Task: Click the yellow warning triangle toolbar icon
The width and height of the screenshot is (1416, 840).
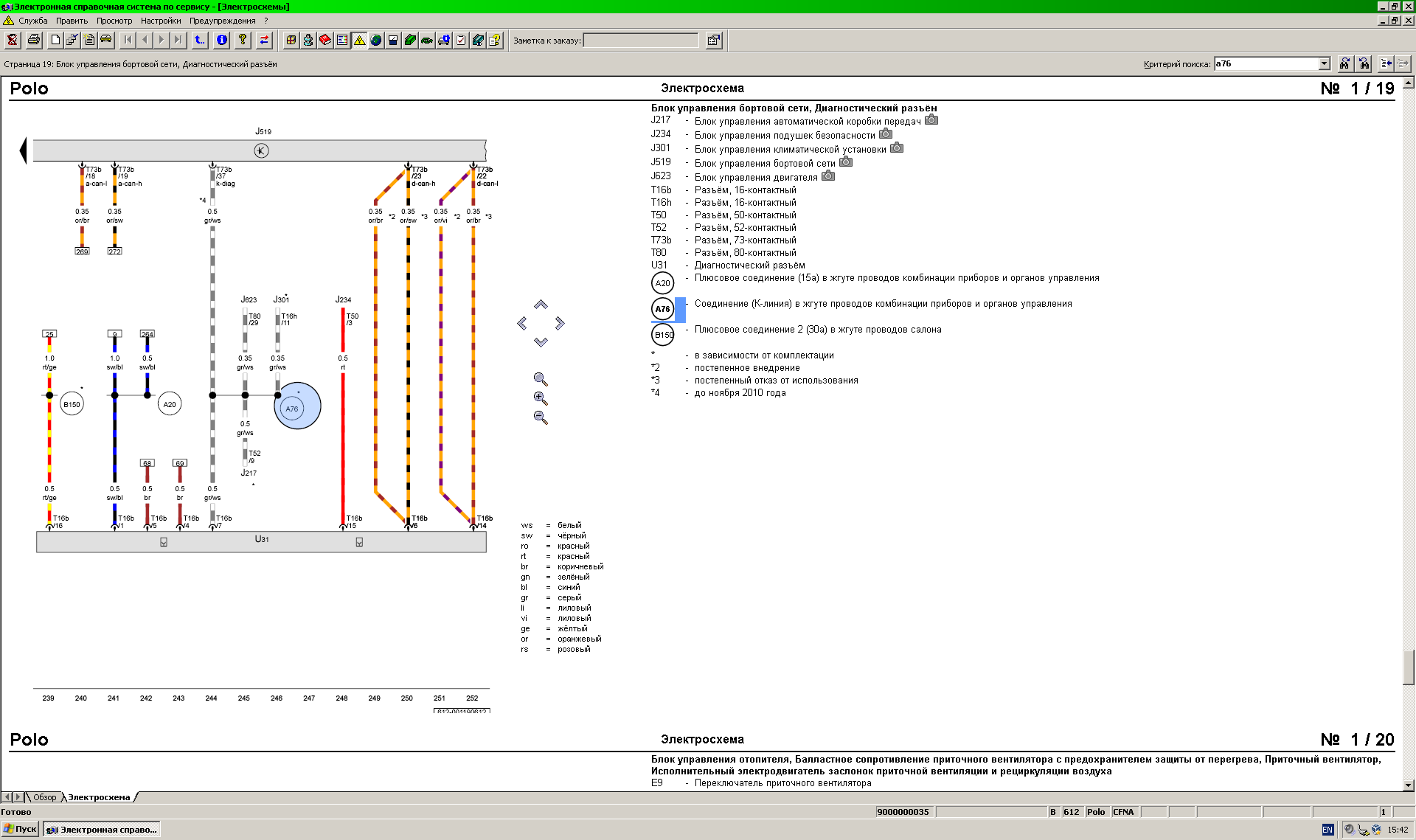Action: pos(359,41)
